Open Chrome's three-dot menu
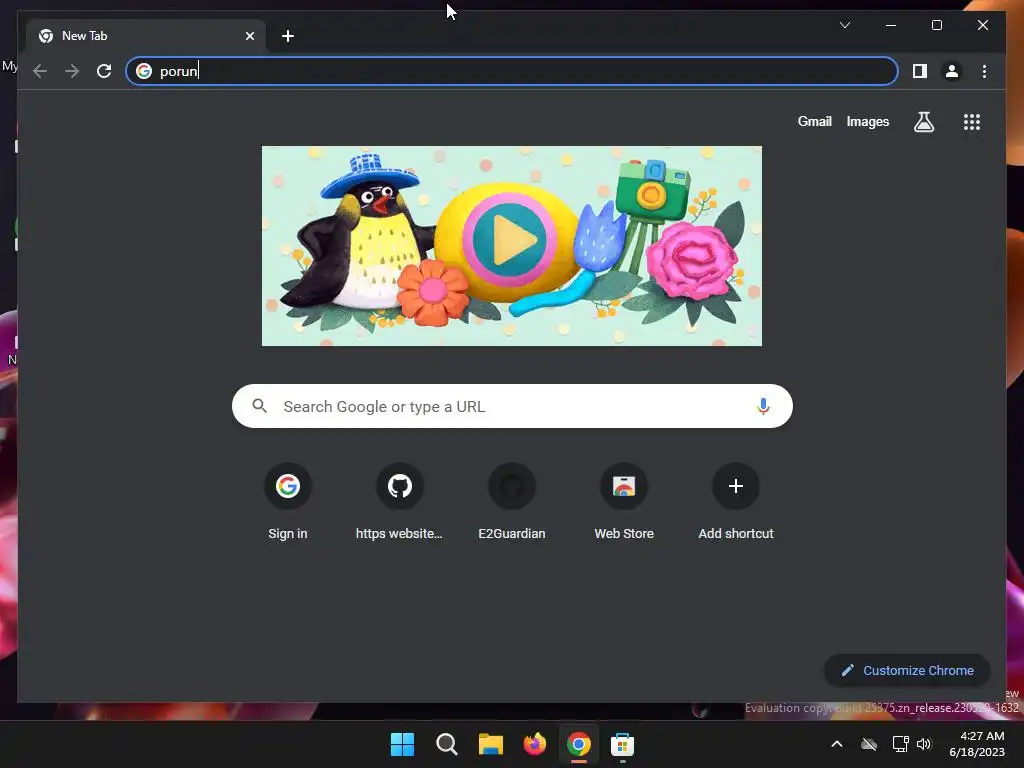This screenshot has width=1024, height=768. click(984, 71)
